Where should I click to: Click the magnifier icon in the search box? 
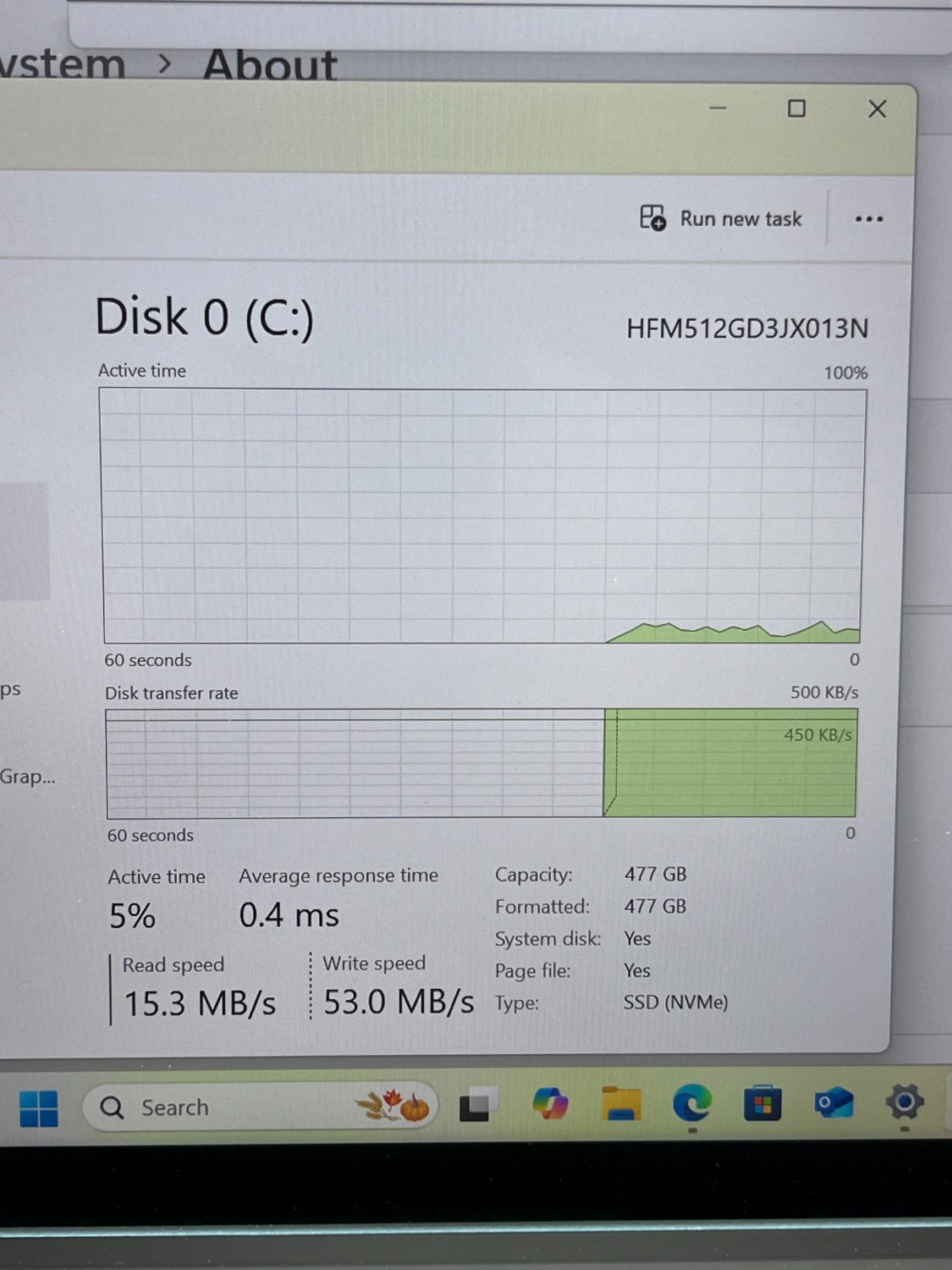tap(111, 1107)
